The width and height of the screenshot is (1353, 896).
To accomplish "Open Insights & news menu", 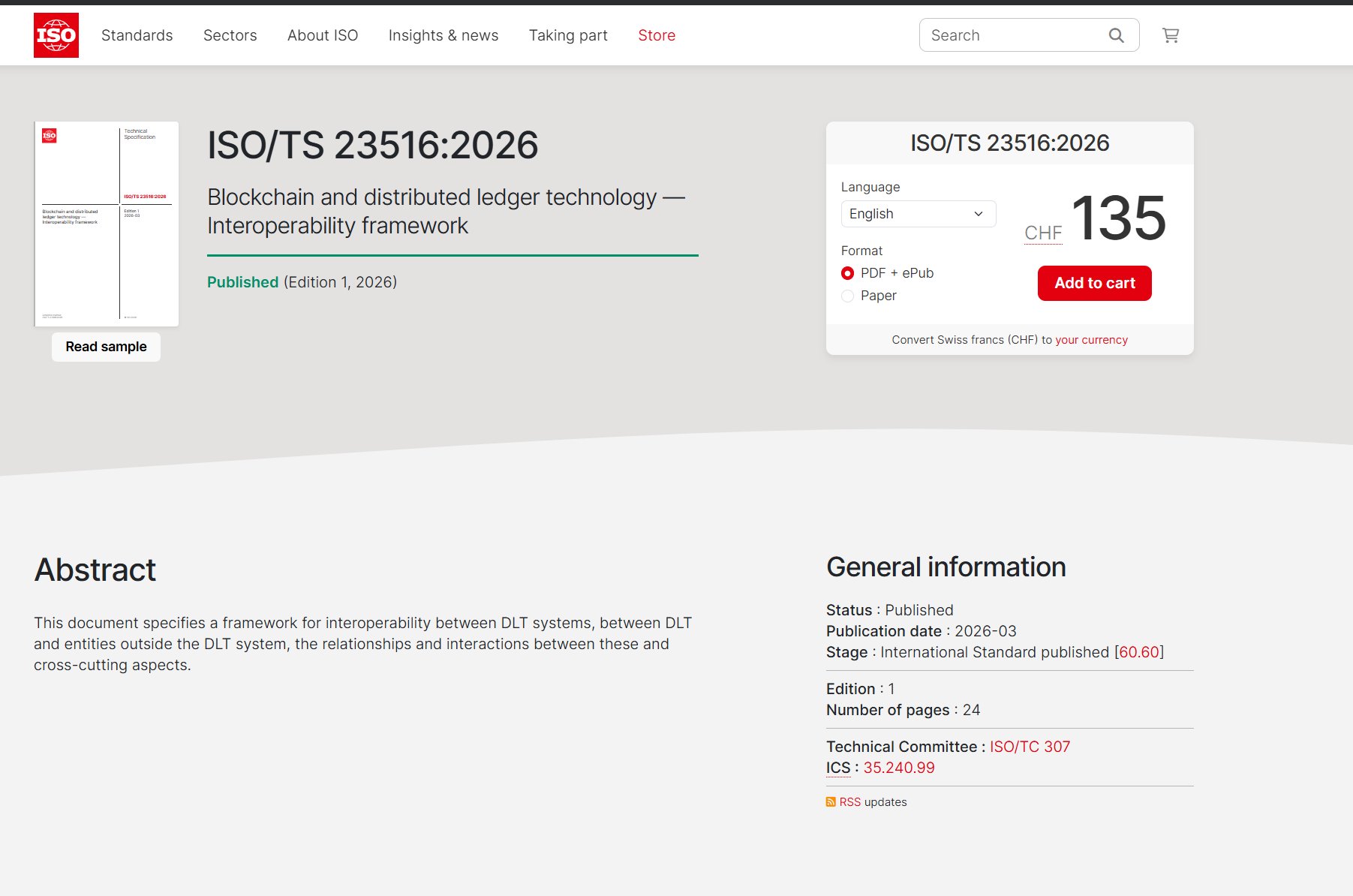I will click(443, 35).
